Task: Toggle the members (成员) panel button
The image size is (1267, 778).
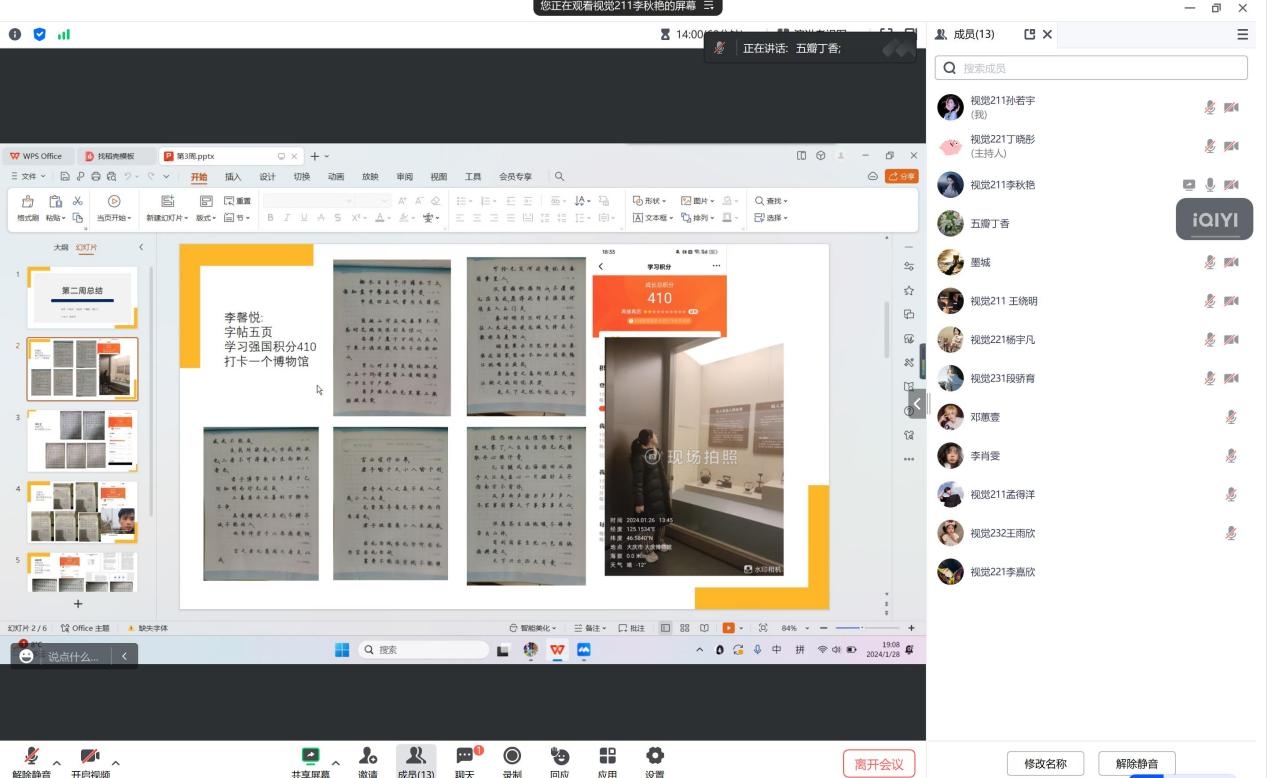Action: pos(416,757)
